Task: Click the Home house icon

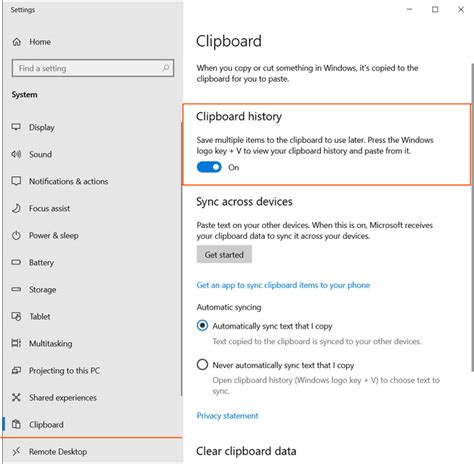Action: coord(17,42)
